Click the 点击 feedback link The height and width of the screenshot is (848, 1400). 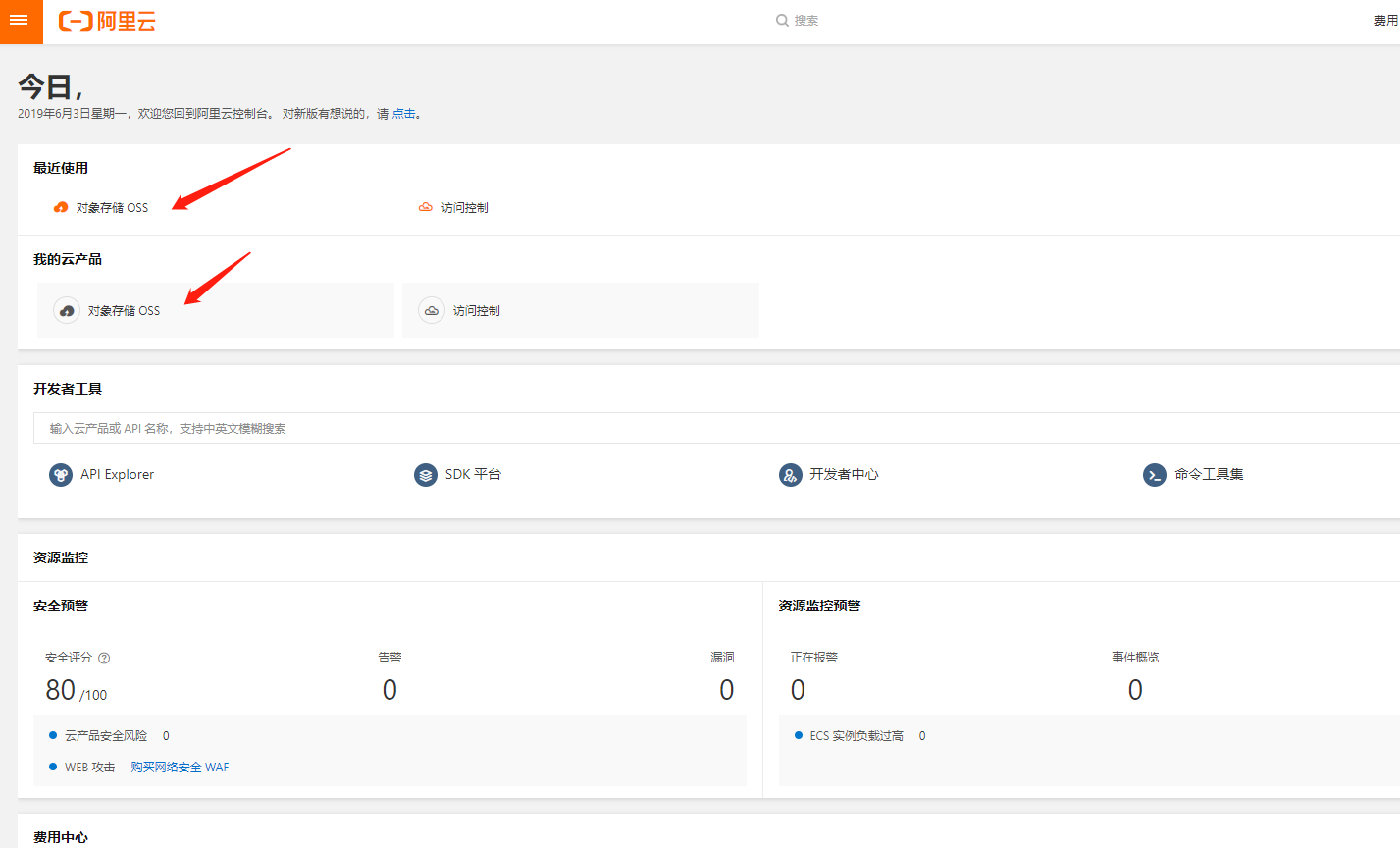[403, 114]
